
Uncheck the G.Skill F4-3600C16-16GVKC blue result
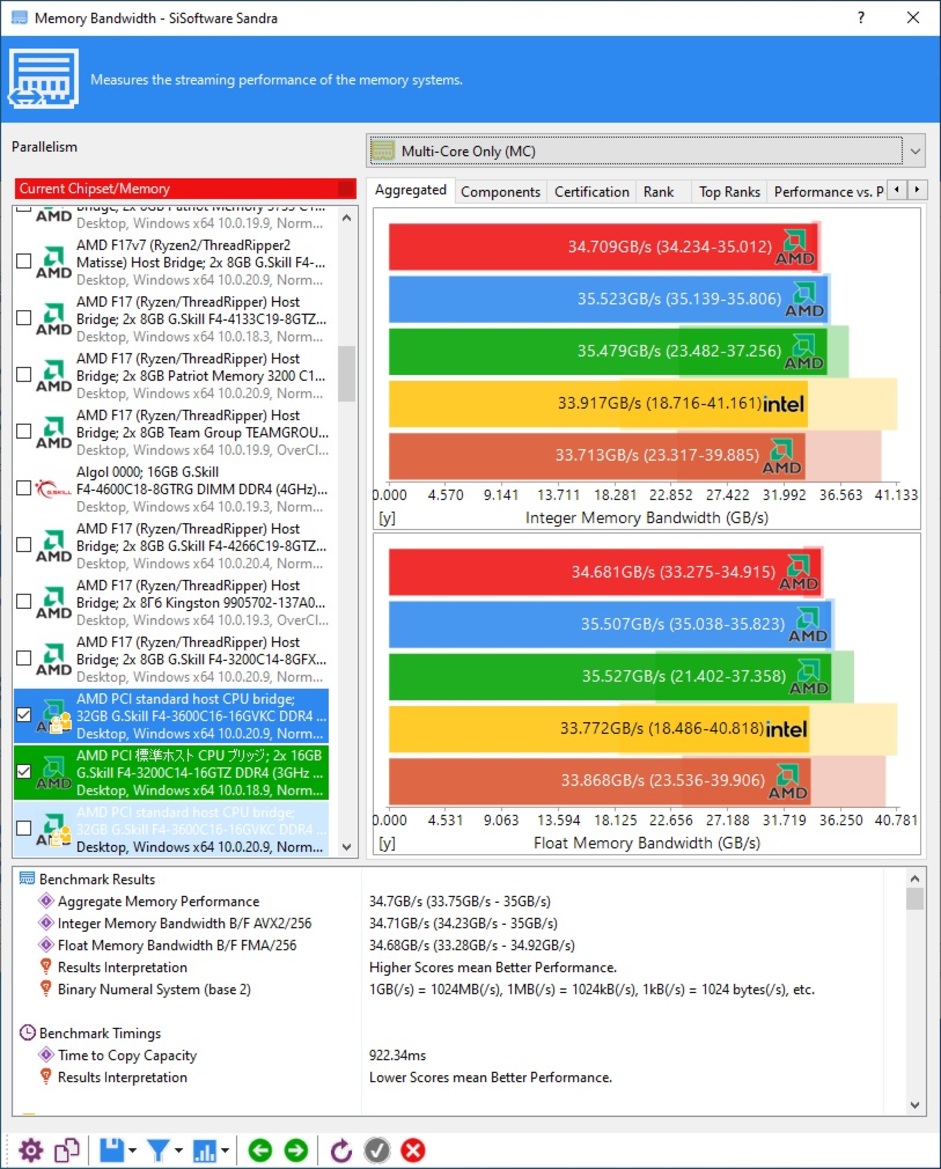tap(24, 715)
